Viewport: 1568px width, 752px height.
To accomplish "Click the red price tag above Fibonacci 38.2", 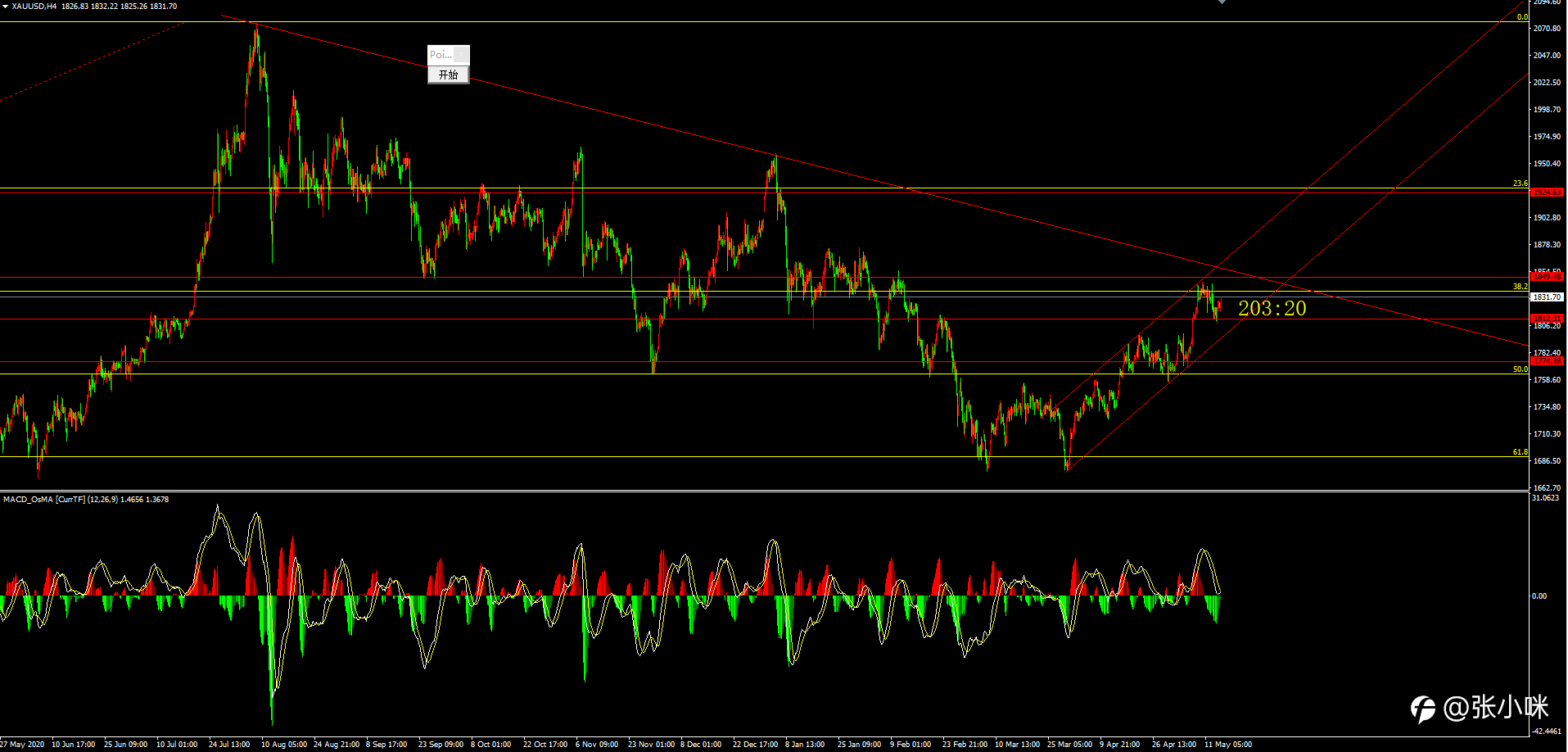I will [x=1547, y=277].
